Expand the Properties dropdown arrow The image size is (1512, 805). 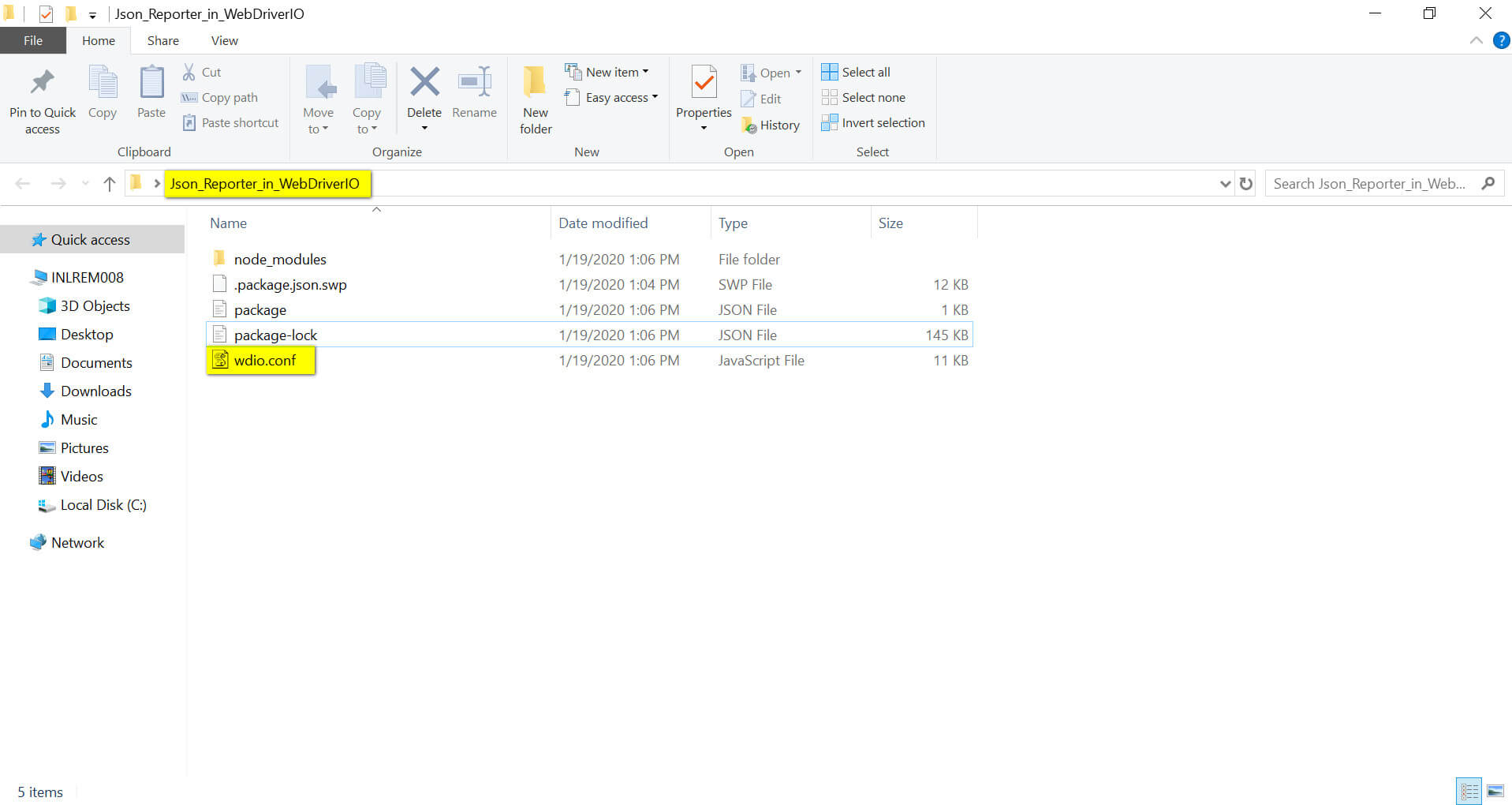(x=704, y=128)
